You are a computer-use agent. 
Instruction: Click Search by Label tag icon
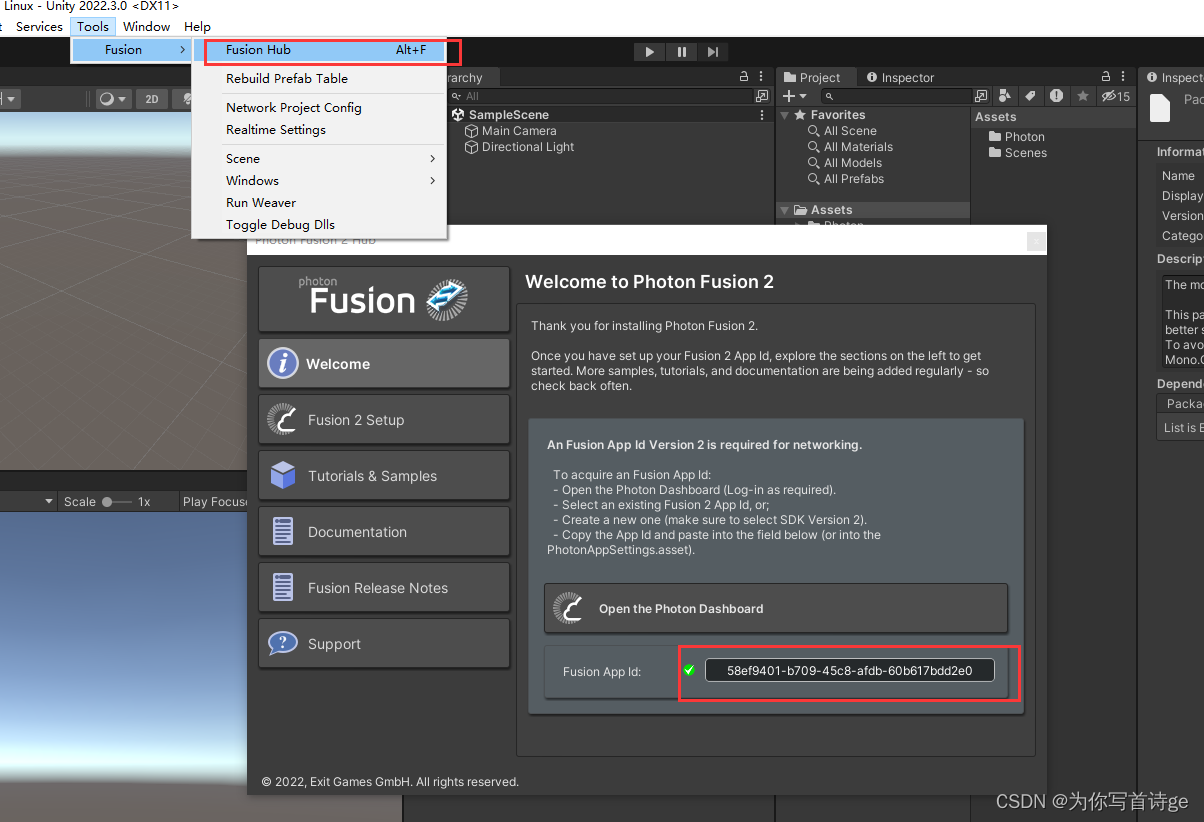click(1030, 96)
